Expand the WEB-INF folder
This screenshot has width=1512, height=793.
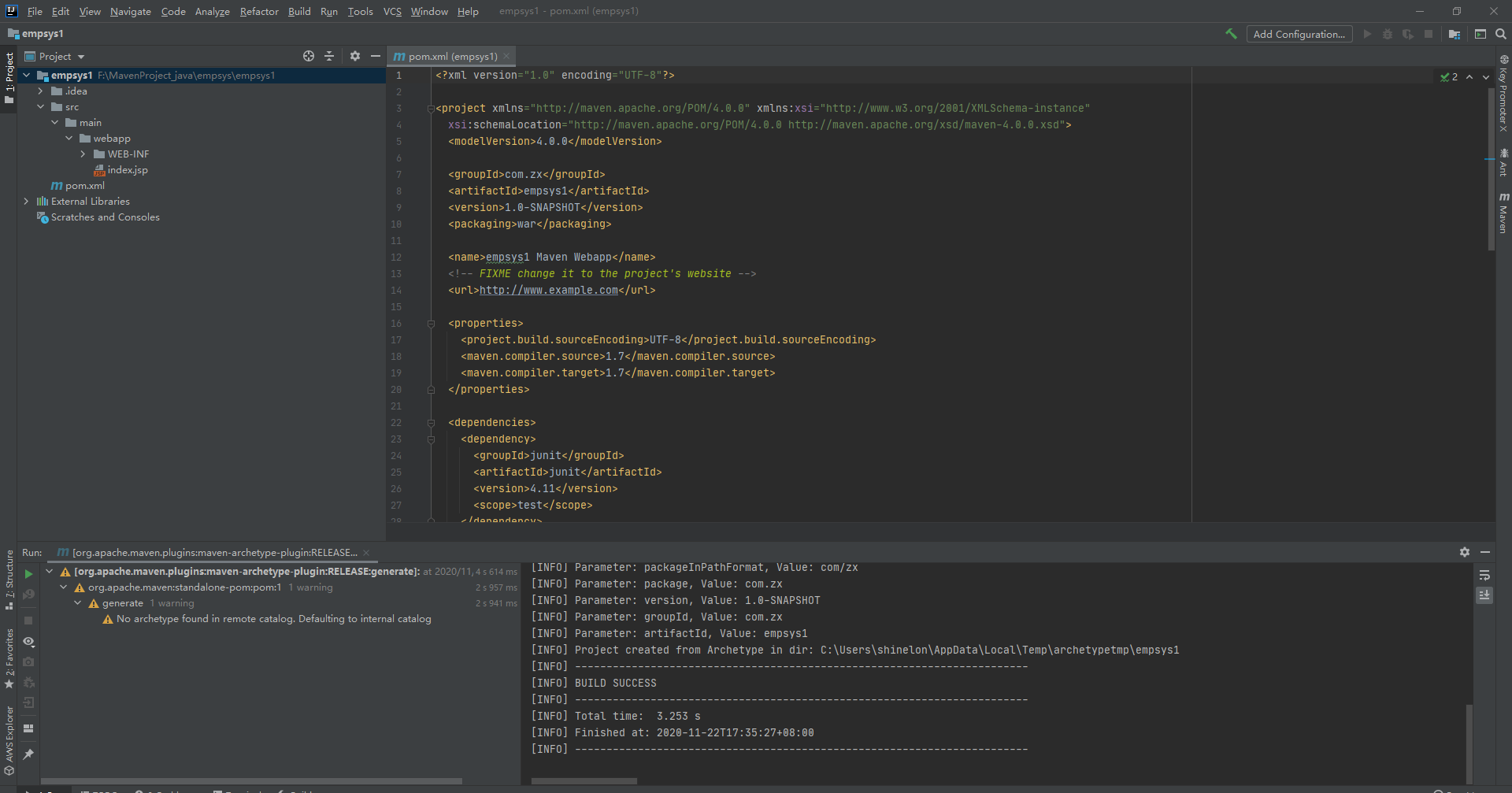click(x=83, y=154)
